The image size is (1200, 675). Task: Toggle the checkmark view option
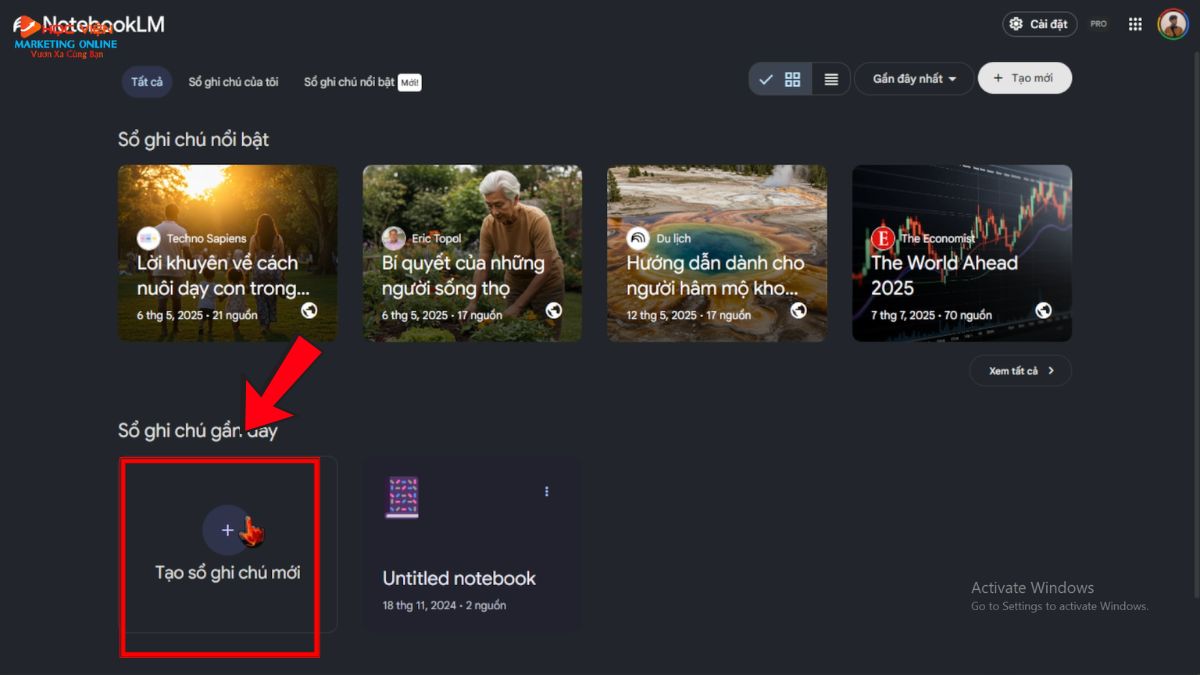coord(766,79)
